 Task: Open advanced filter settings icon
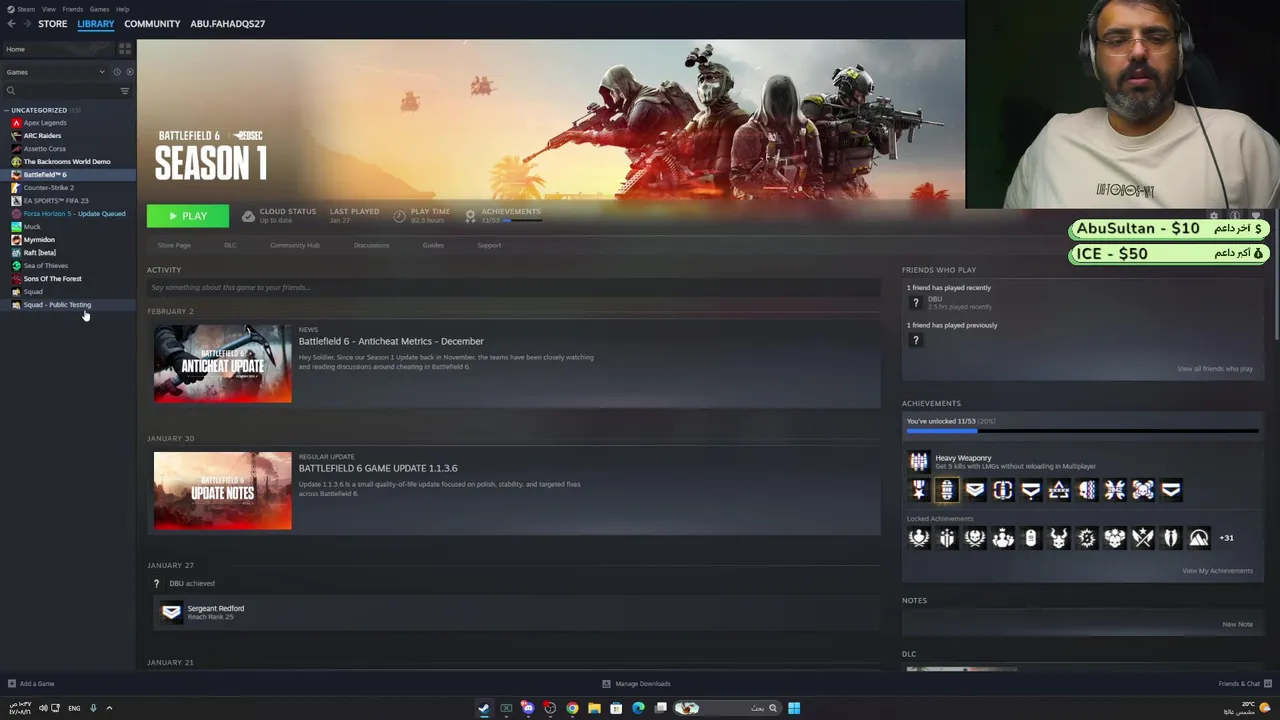(x=125, y=91)
